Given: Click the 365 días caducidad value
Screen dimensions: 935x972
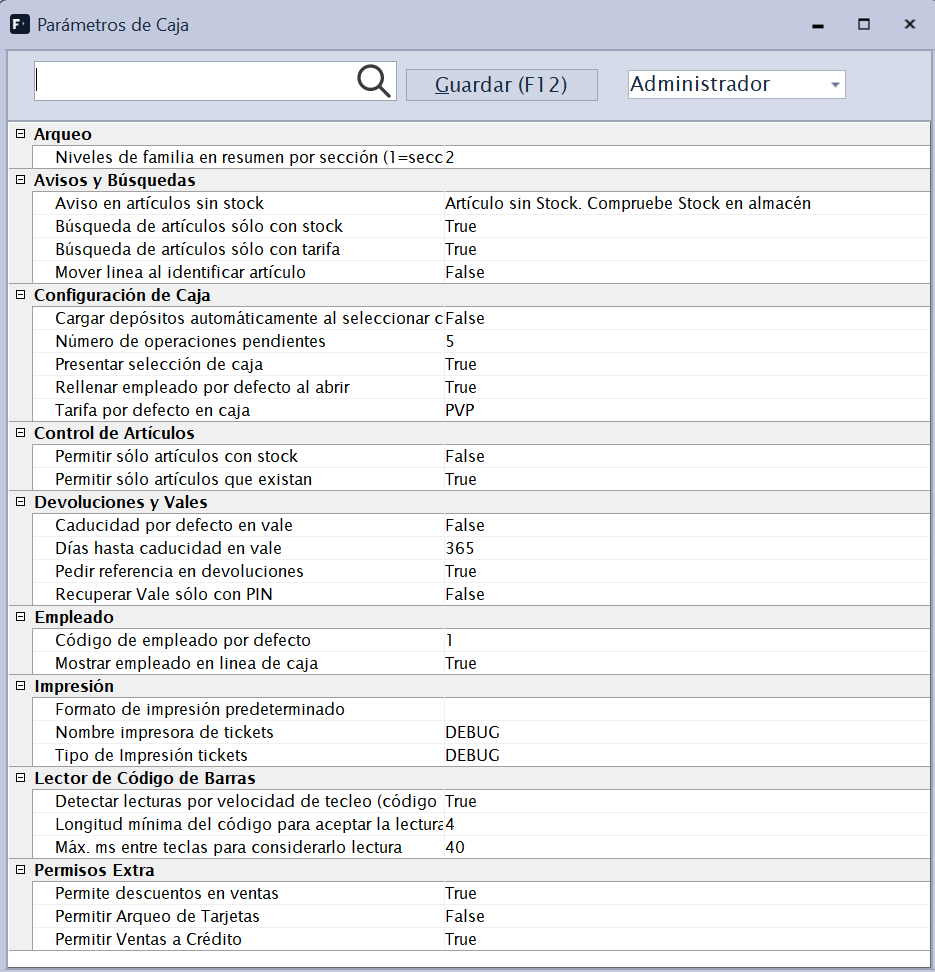Looking at the screenshot, I should [459, 548].
